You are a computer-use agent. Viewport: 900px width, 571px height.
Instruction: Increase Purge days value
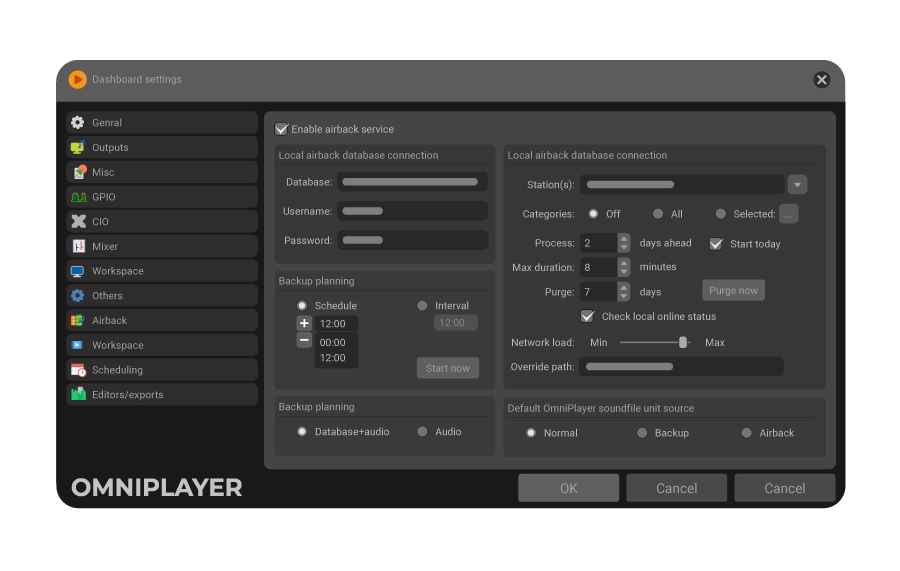pos(624,287)
